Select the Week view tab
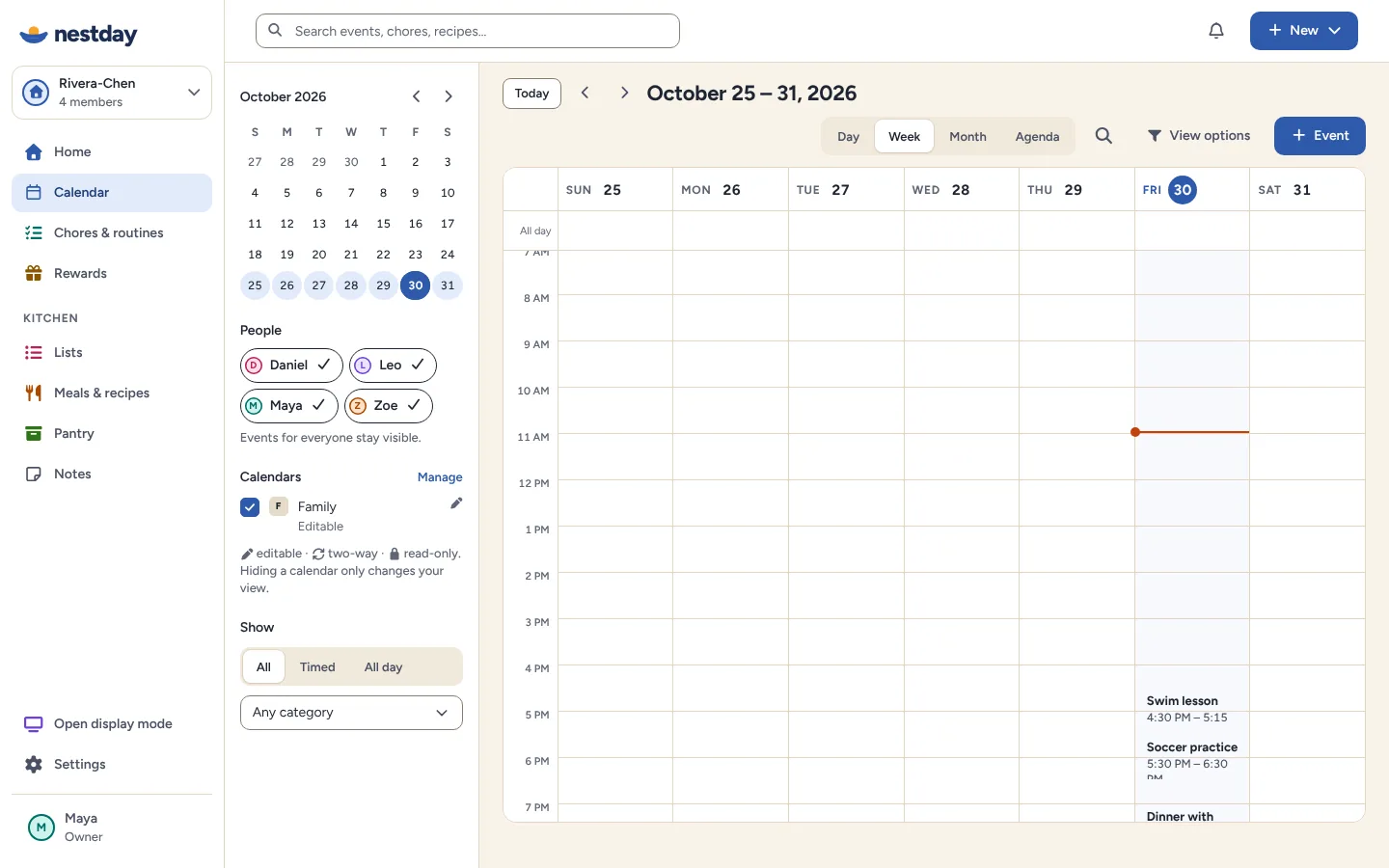 click(904, 137)
